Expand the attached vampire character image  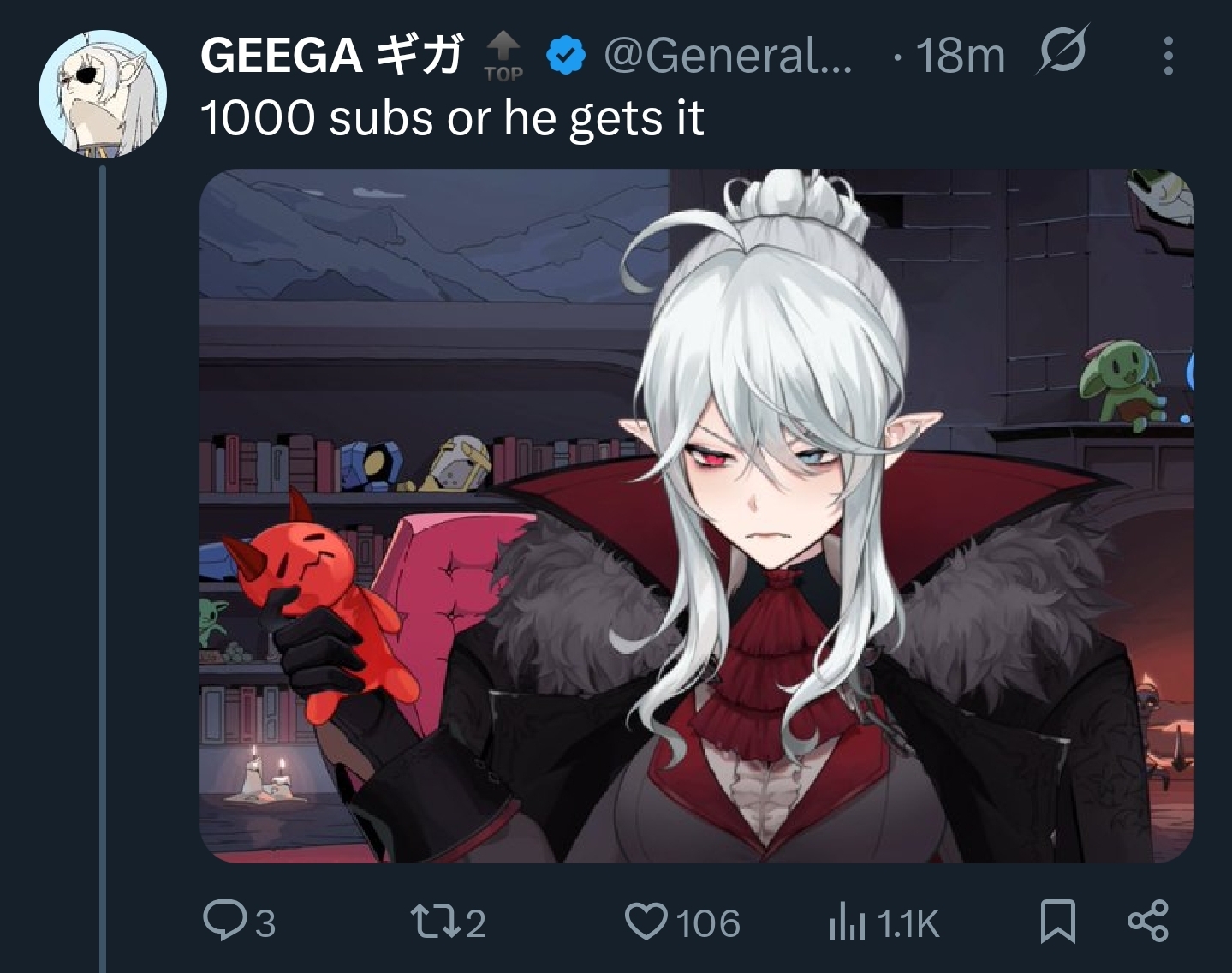pyautogui.click(x=697, y=516)
